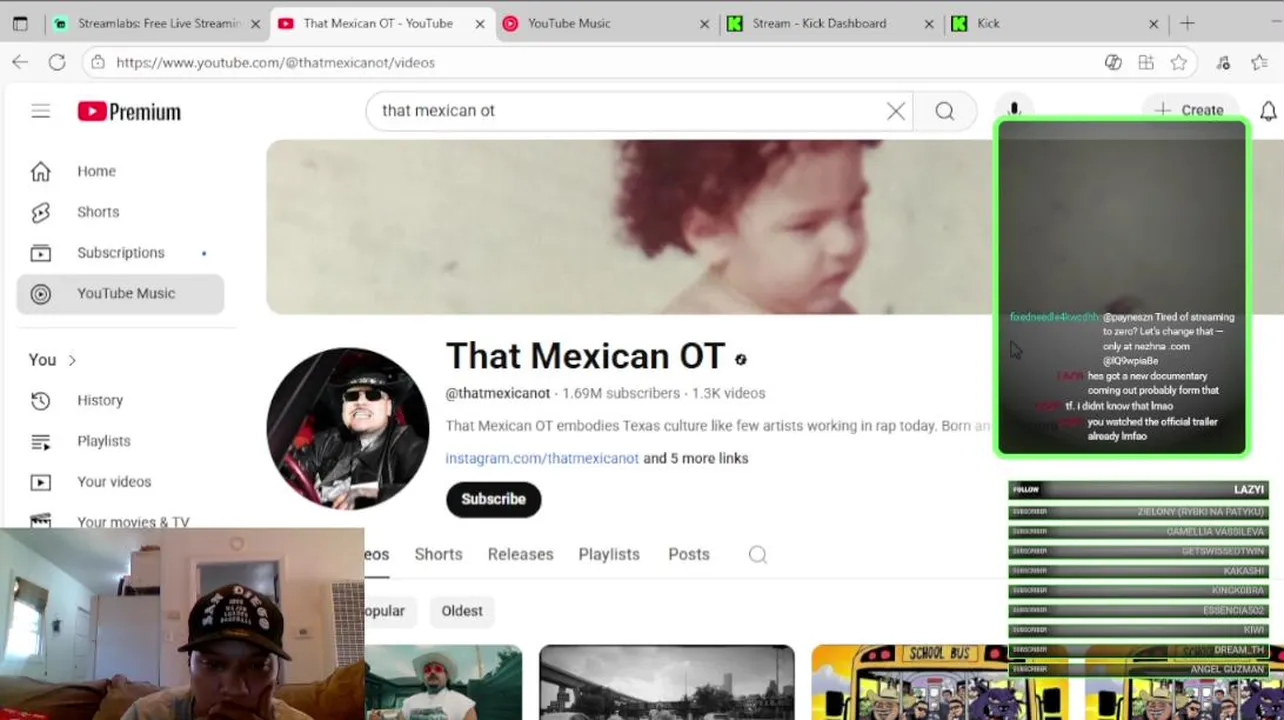
Task: Bookmark this page with star icon
Action: (1179, 62)
